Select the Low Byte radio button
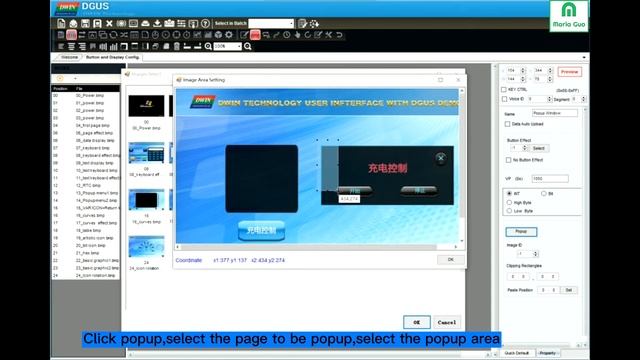Screen dimensions: 640x360 [x=509, y=211]
